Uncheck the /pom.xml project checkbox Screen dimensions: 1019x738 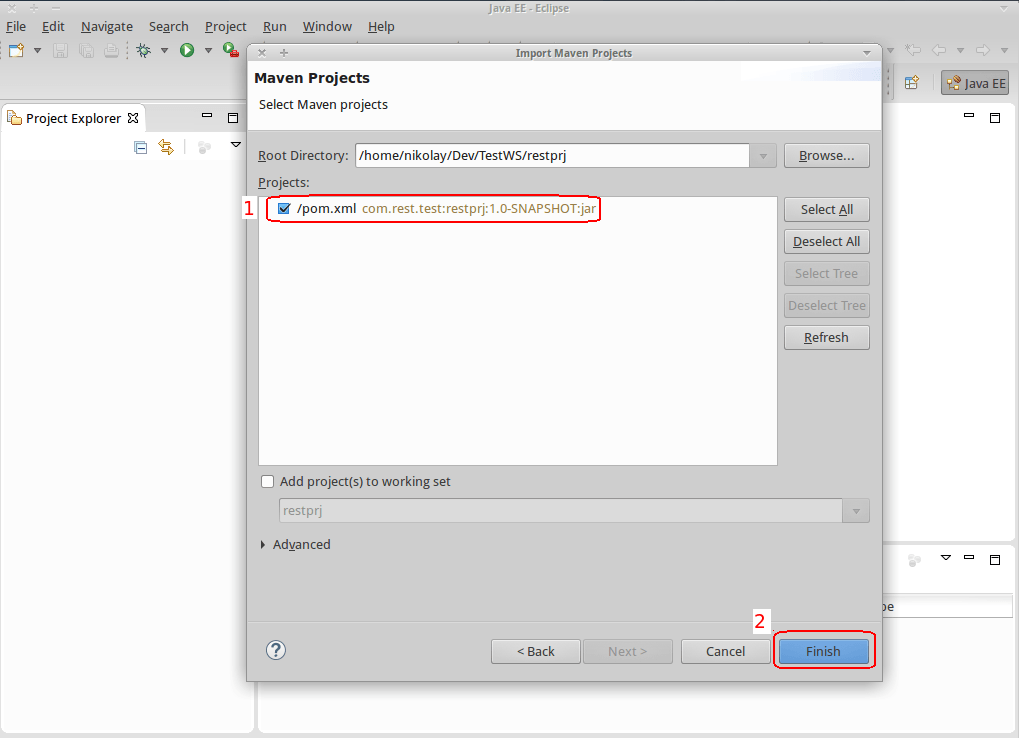point(283,208)
